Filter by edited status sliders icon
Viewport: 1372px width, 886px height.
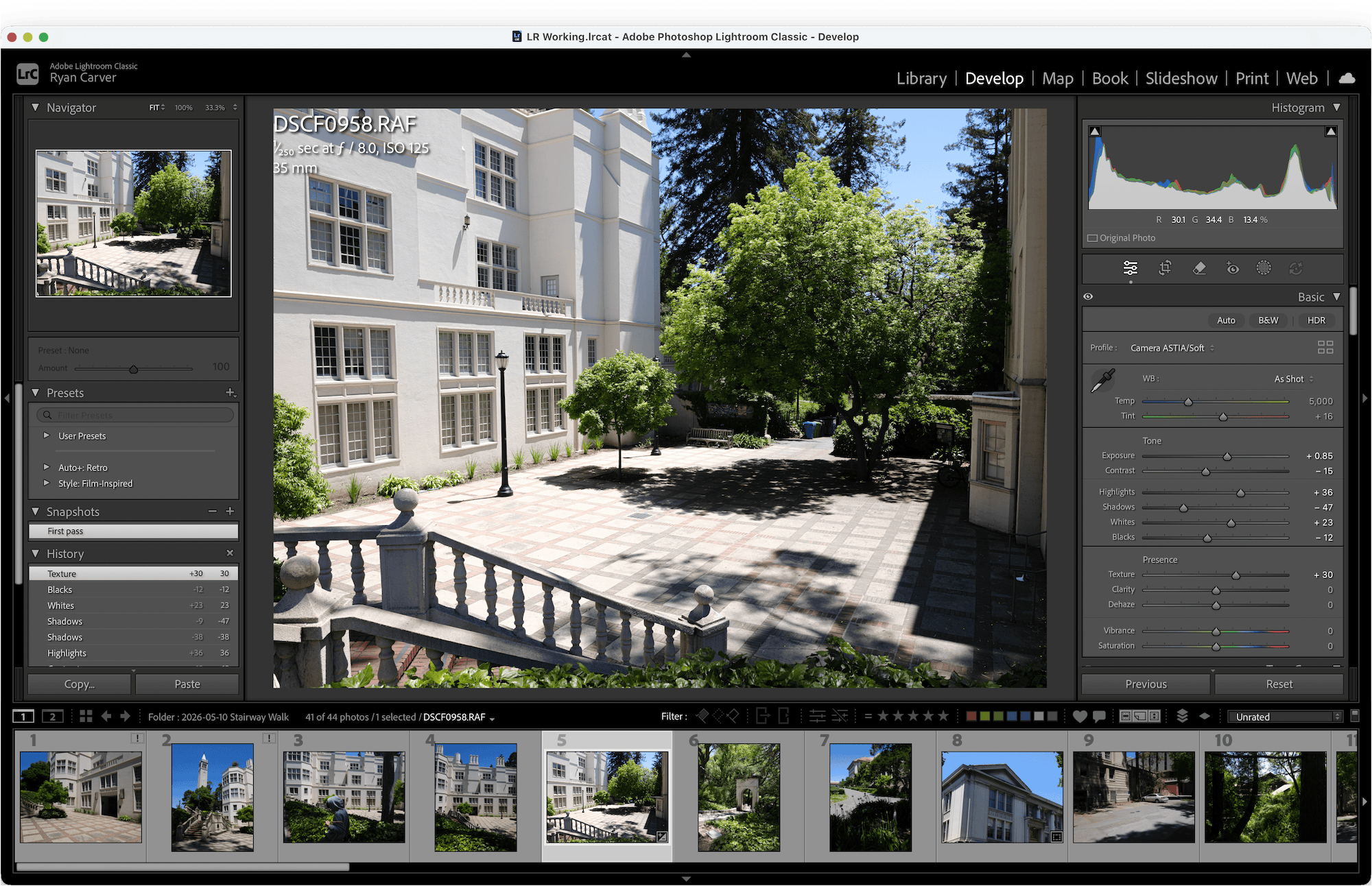[x=817, y=716]
